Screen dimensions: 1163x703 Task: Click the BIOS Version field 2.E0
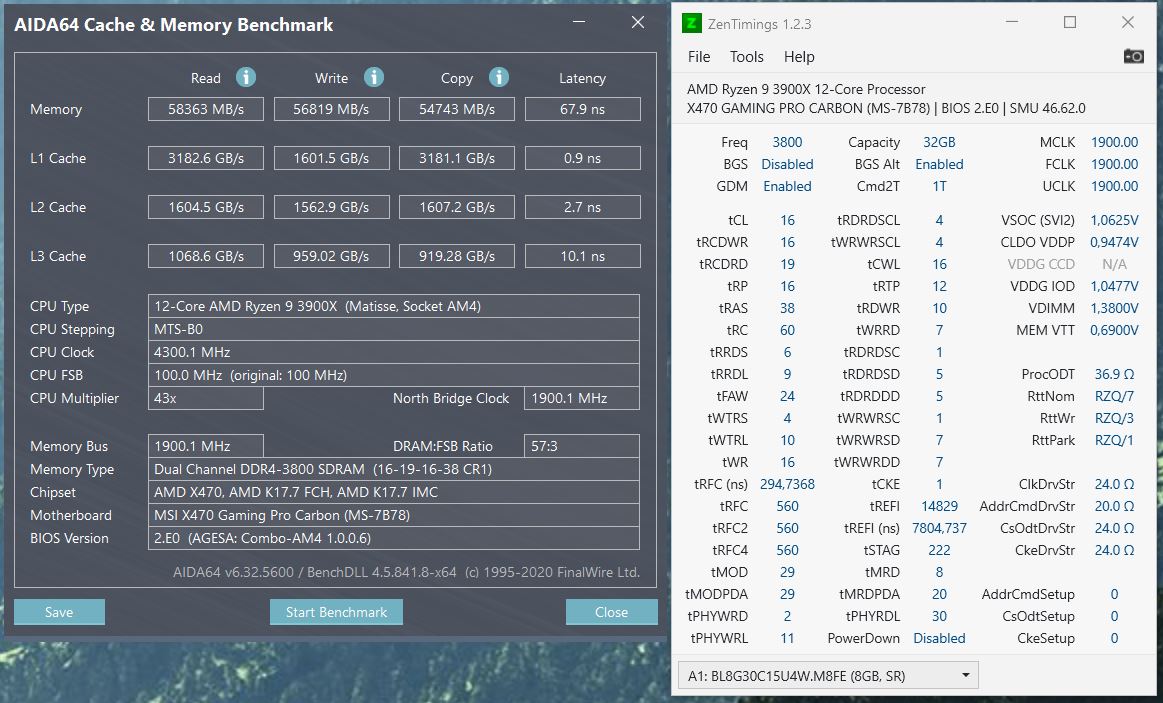point(394,538)
